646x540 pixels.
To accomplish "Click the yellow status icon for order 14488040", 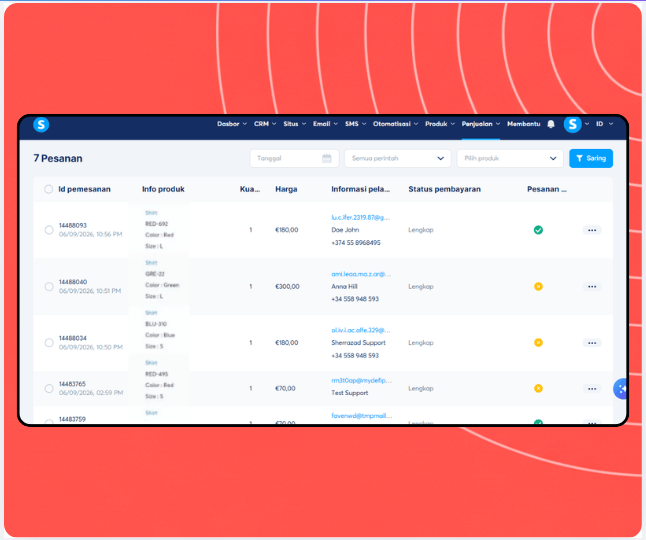I will coord(538,286).
